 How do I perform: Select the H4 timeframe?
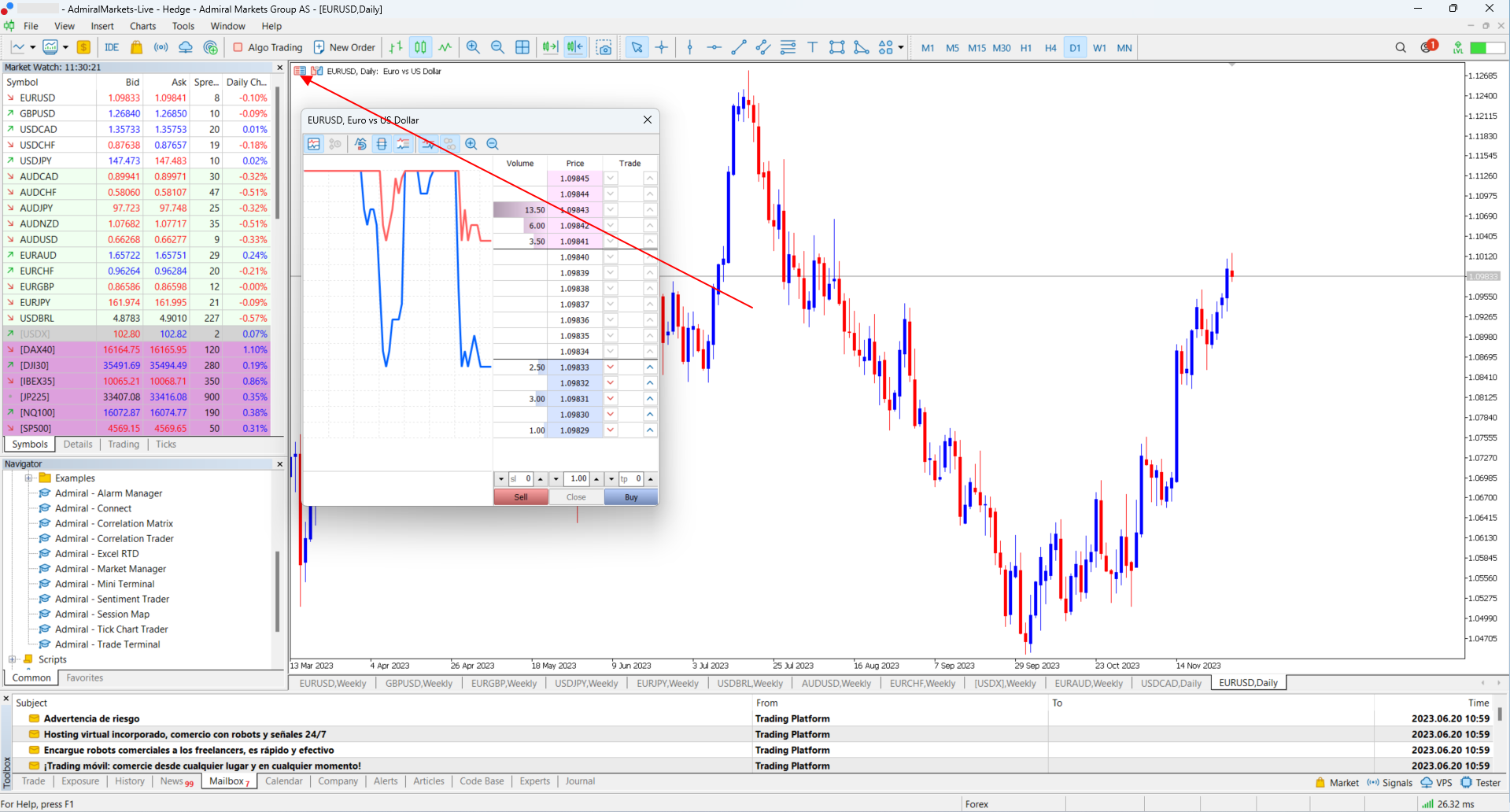click(1050, 48)
